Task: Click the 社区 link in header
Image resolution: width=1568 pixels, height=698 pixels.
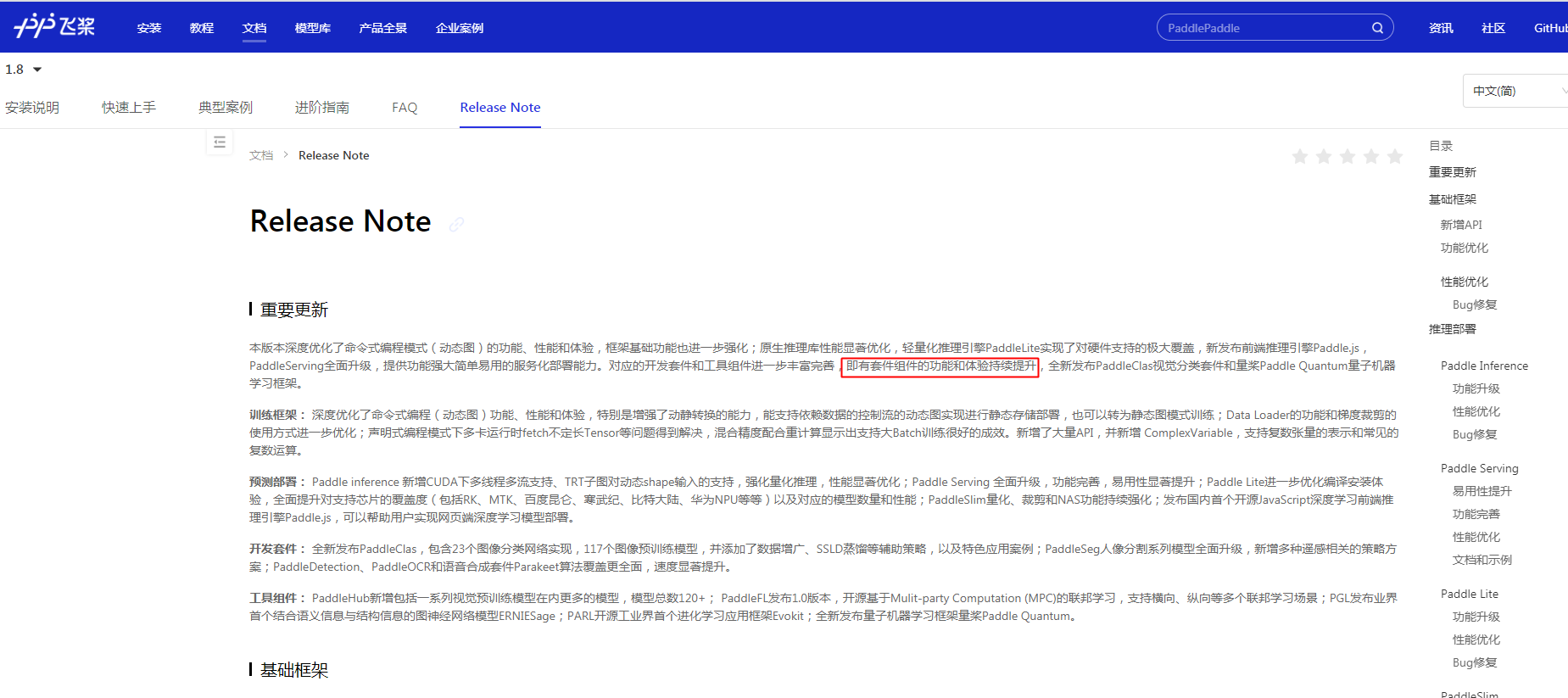Action: 1493,28
